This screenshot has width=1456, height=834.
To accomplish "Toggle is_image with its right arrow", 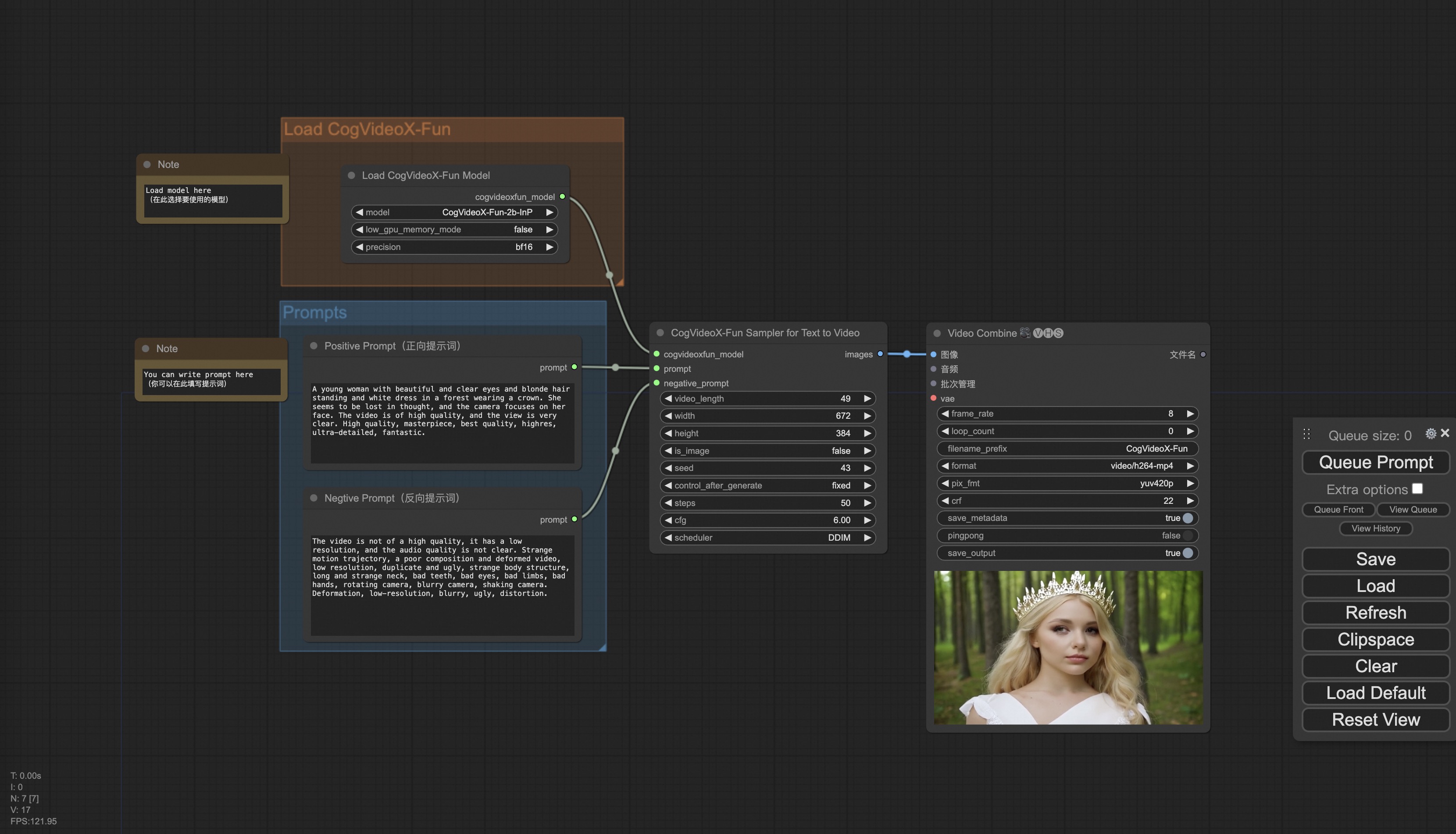I will (x=868, y=451).
